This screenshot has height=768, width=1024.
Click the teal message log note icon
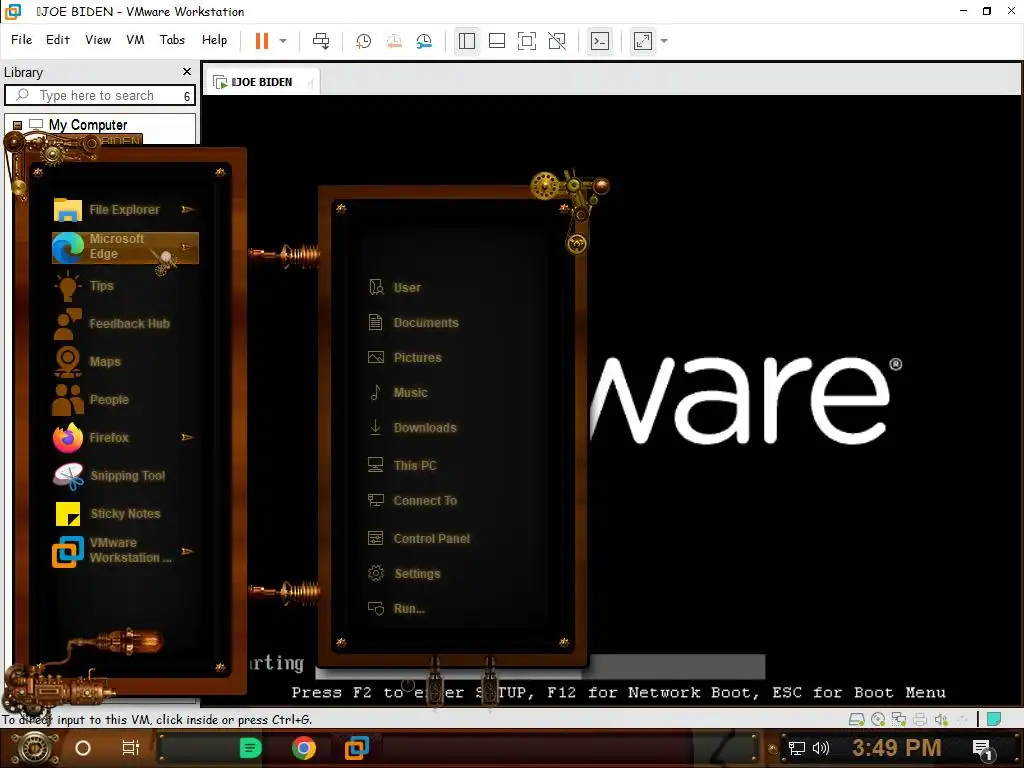pos(993,719)
